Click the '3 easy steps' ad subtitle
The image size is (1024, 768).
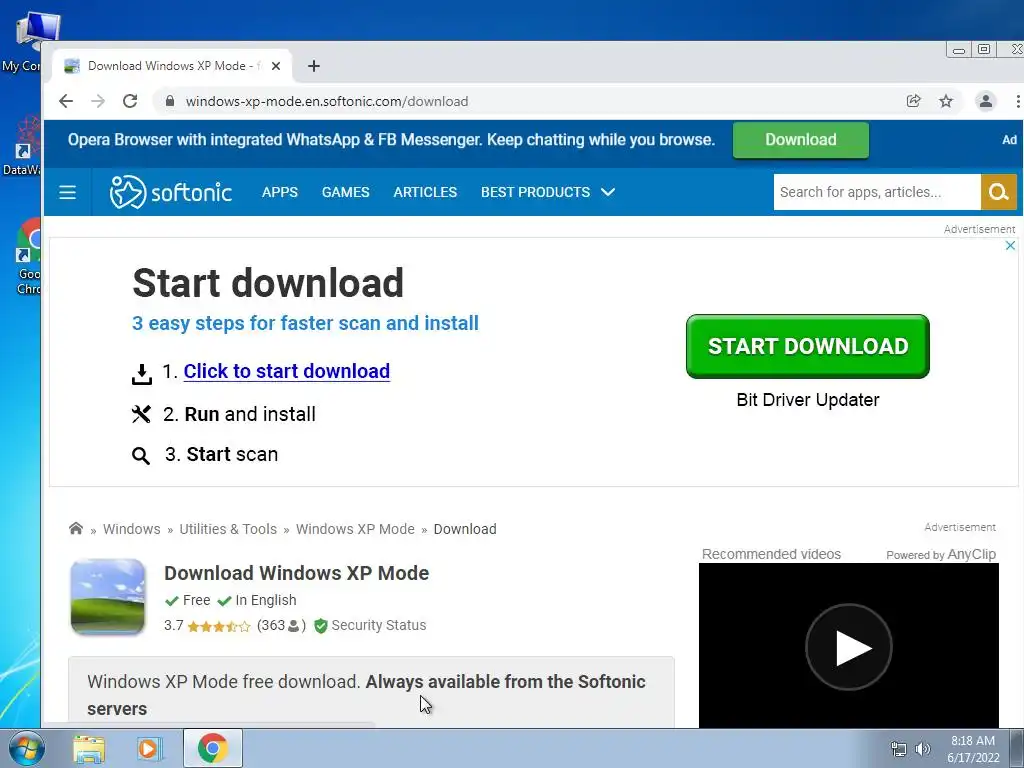click(x=305, y=323)
